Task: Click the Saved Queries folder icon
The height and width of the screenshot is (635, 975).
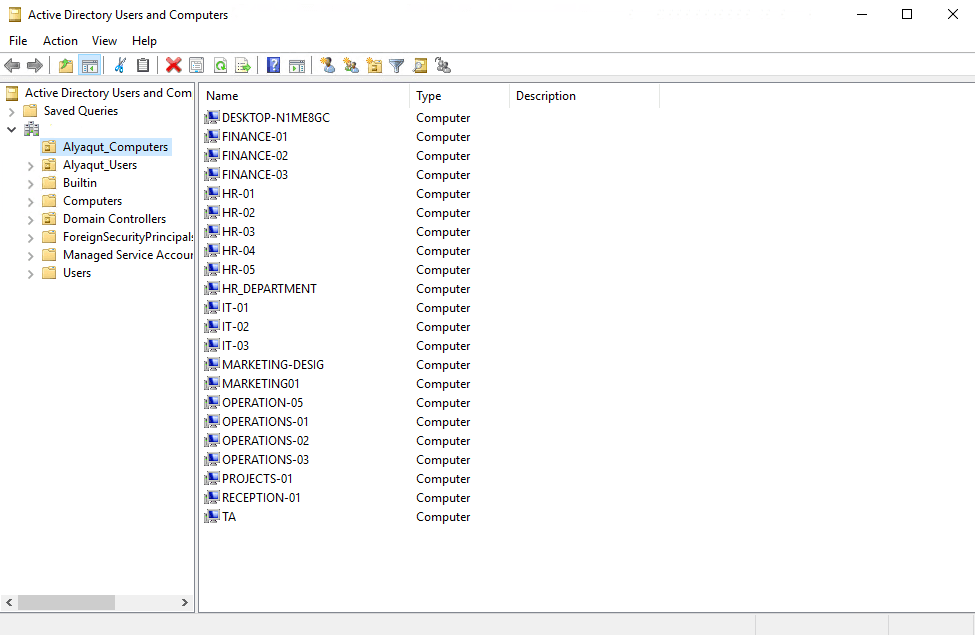Action: pyautogui.click(x=30, y=111)
